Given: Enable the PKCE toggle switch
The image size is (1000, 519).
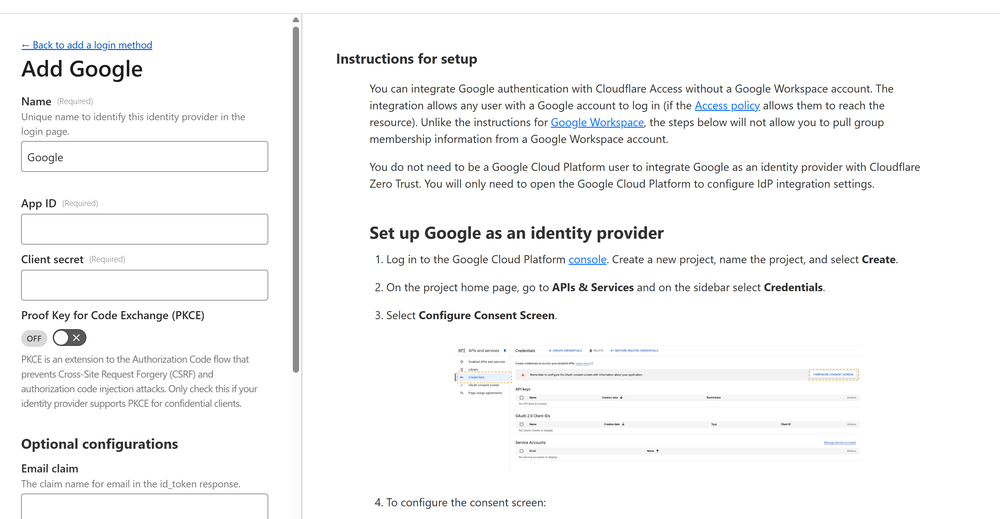Looking at the screenshot, I should coord(69,338).
